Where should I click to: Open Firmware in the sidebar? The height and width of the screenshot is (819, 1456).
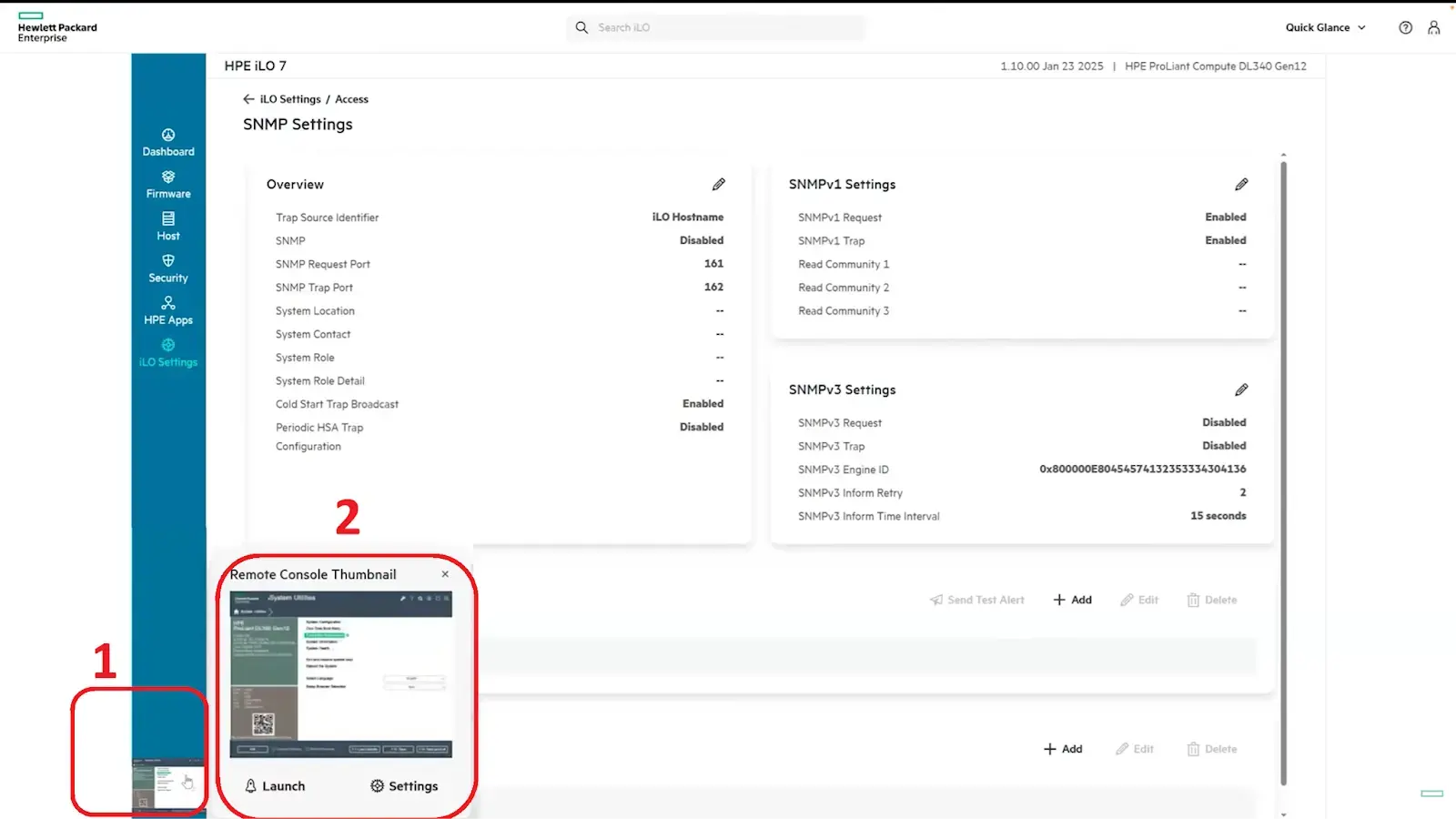click(168, 185)
